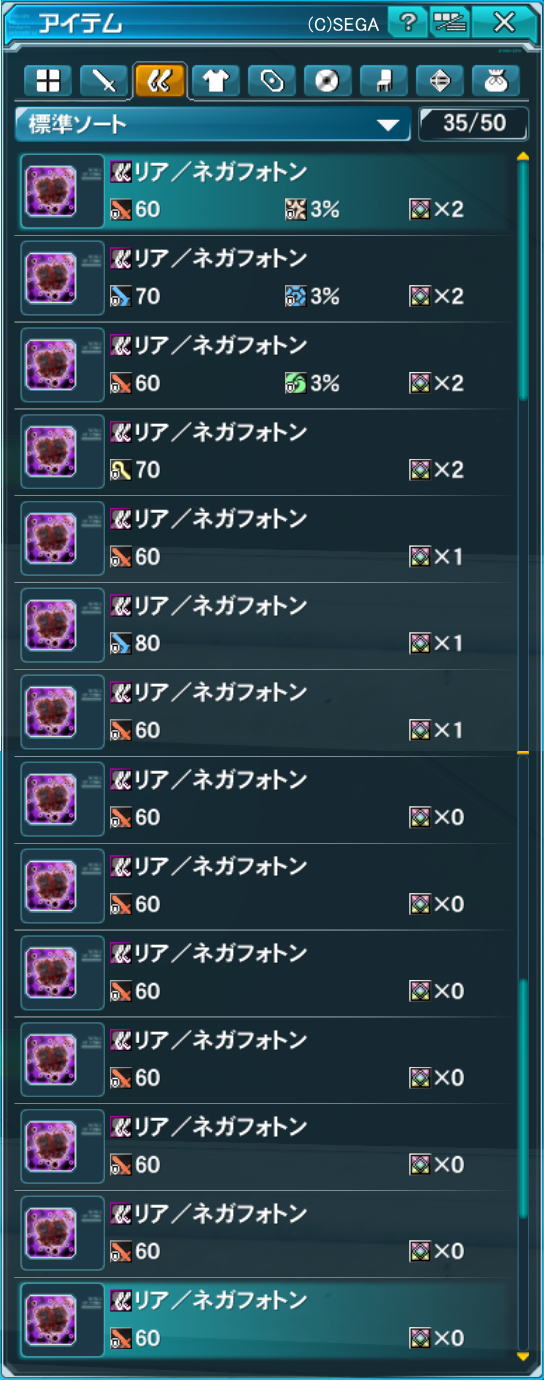Click the sort dropdown arrow
The width and height of the screenshot is (544, 1380).
388,126
